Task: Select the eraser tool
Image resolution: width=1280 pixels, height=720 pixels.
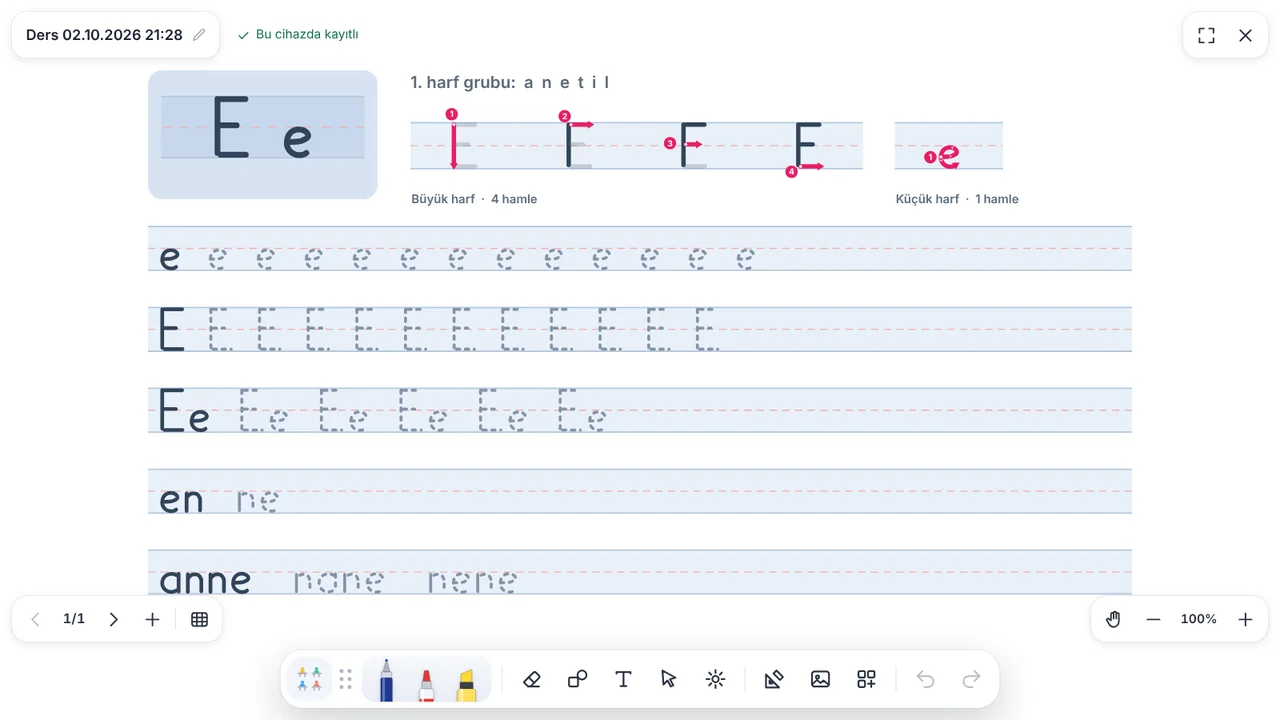Action: pos(532,680)
